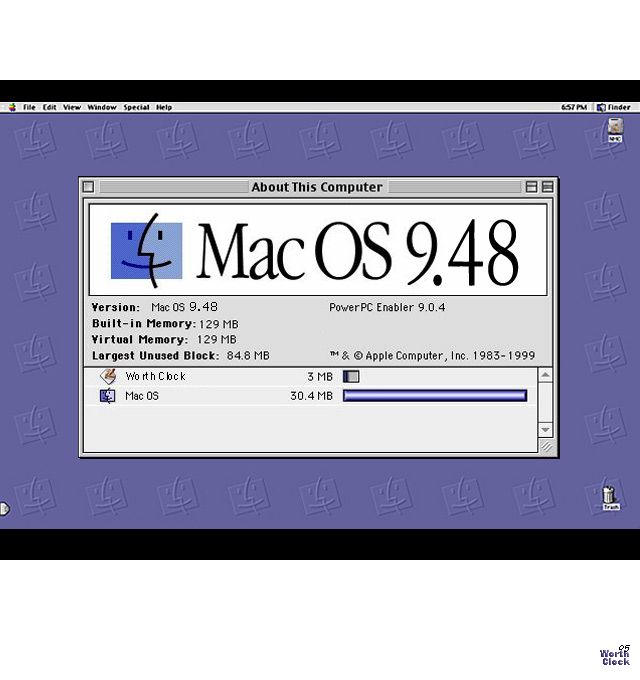Image resolution: width=640 pixels, height=680 pixels.
Task: Click the Mac OS system icon in list
Action: [x=108, y=396]
